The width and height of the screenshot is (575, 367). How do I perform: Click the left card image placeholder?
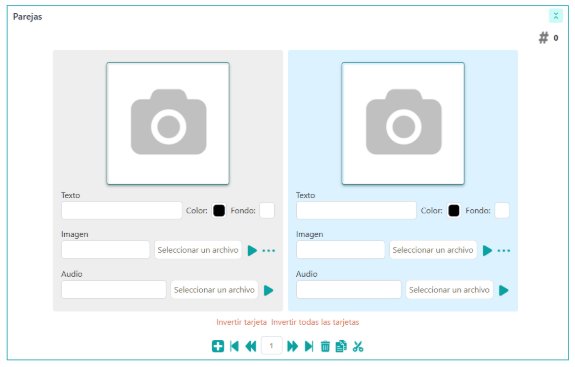[168, 124]
